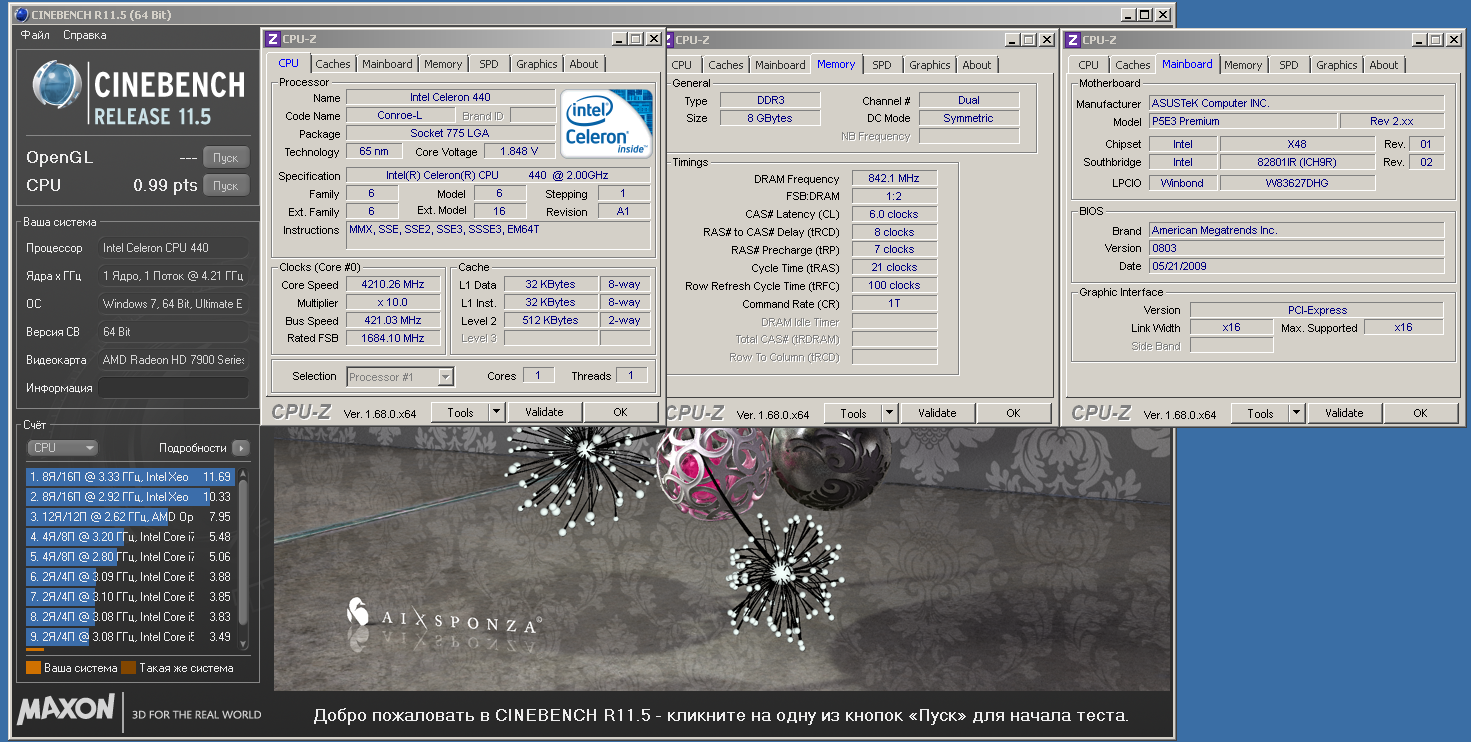1471x742 pixels.
Task: Click the CPU-Z icon in Mainboard window title
Action: pyautogui.click(x=1072, y=40)
